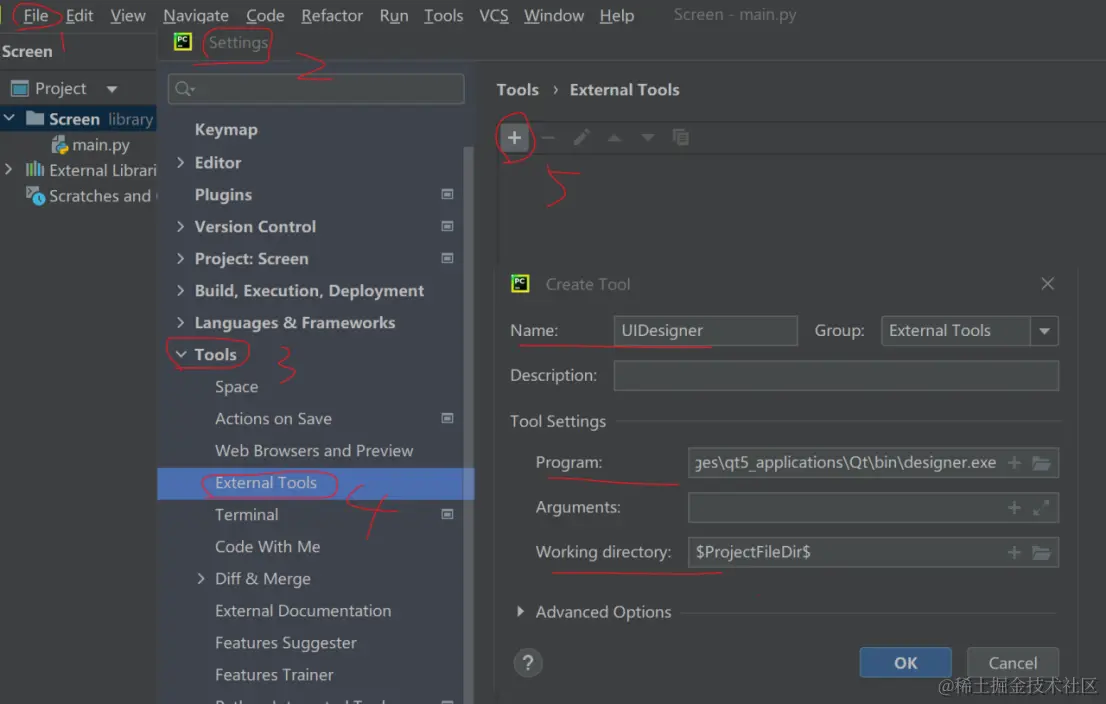Viewport: 1106px width, 704px height.
Task: Click the main.py Python file icon
Action: (x=60, y=145)
